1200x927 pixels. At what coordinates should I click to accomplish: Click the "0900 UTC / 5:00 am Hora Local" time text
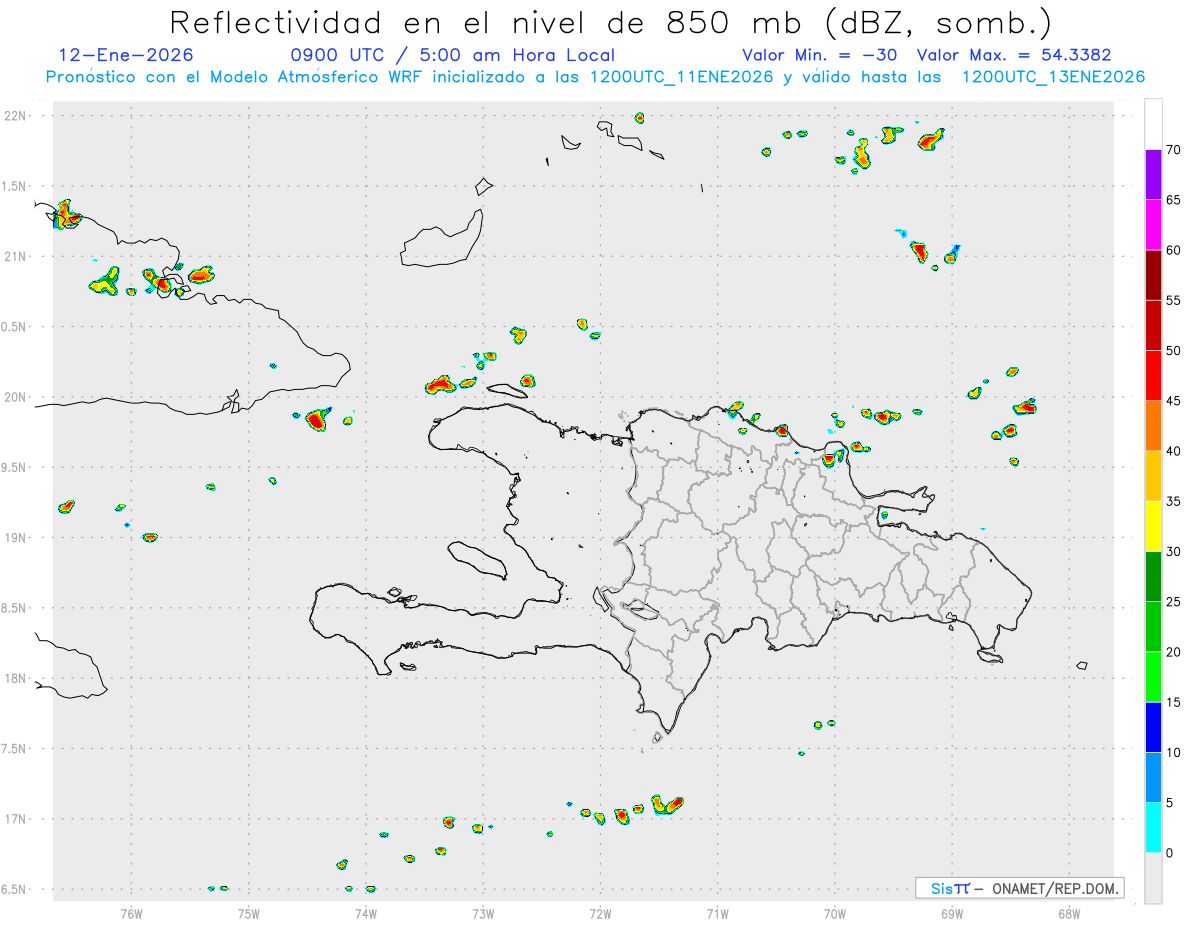pos(452,55)
